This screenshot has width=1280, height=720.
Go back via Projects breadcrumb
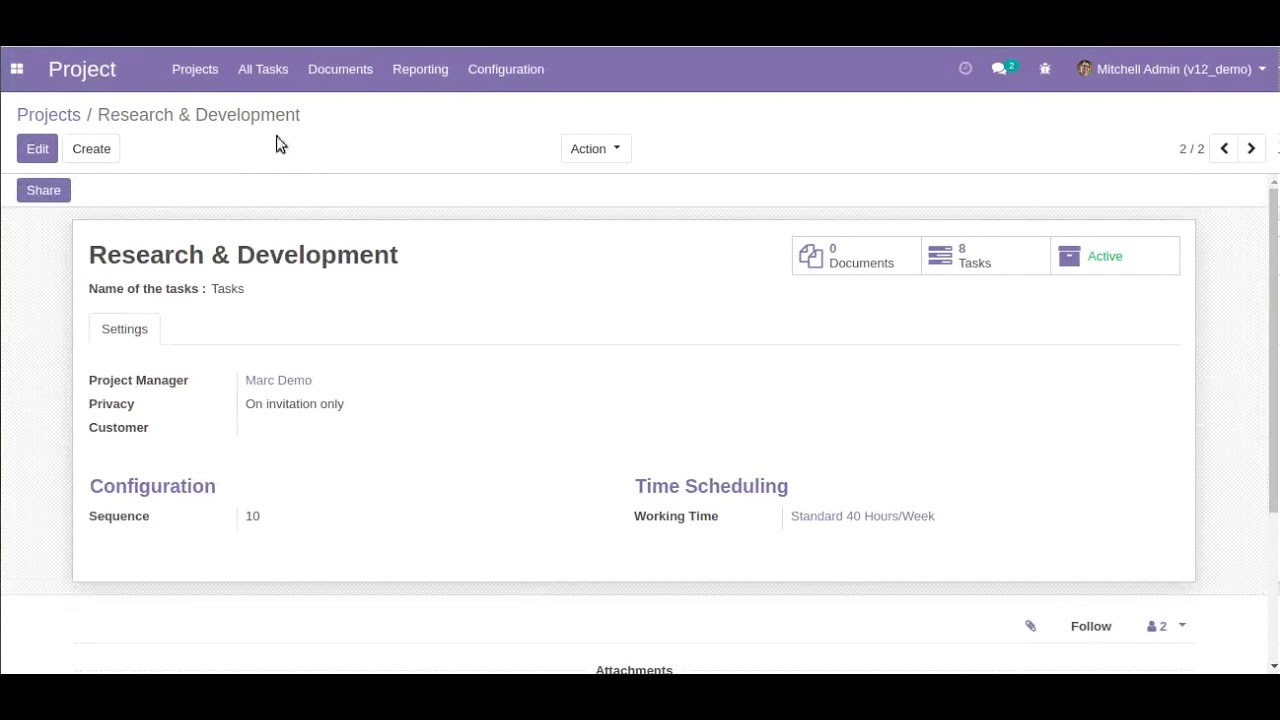[48, 115]
